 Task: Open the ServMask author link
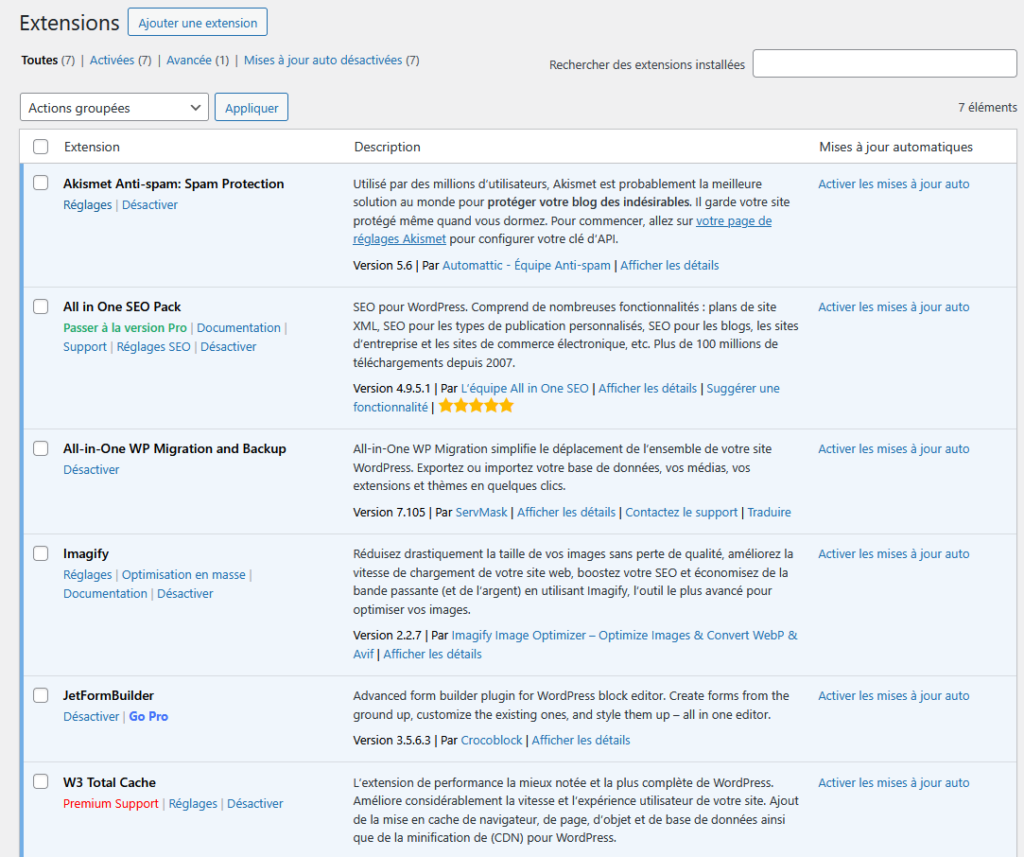click(481, 512)
